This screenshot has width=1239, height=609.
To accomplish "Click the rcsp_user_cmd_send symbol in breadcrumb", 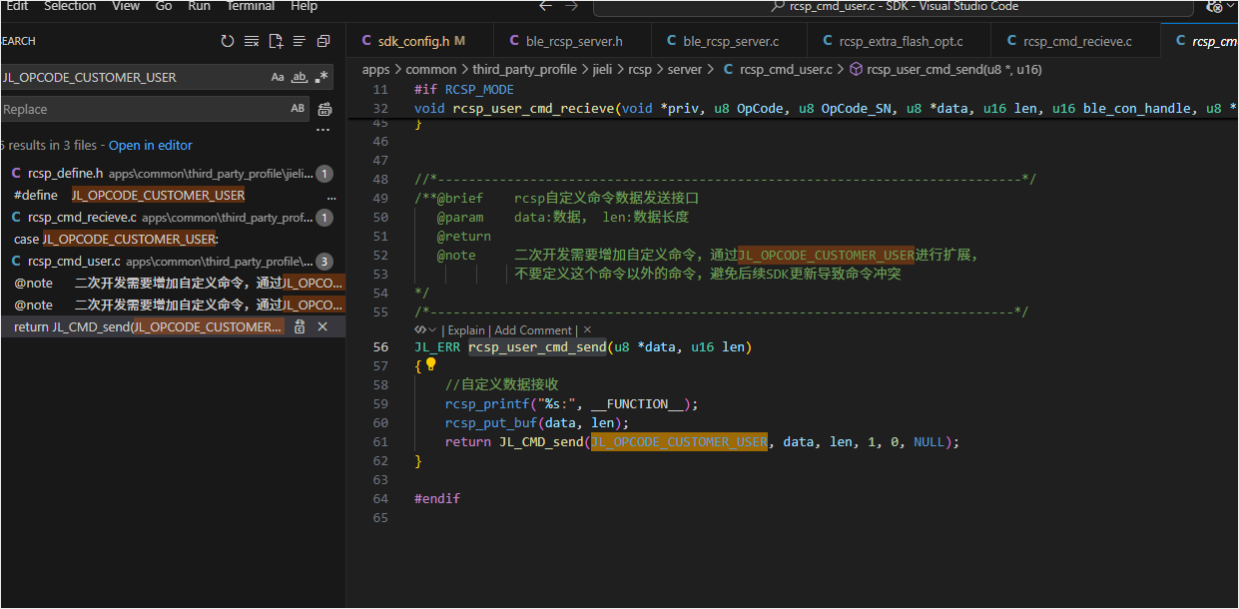I will point(945,69).
